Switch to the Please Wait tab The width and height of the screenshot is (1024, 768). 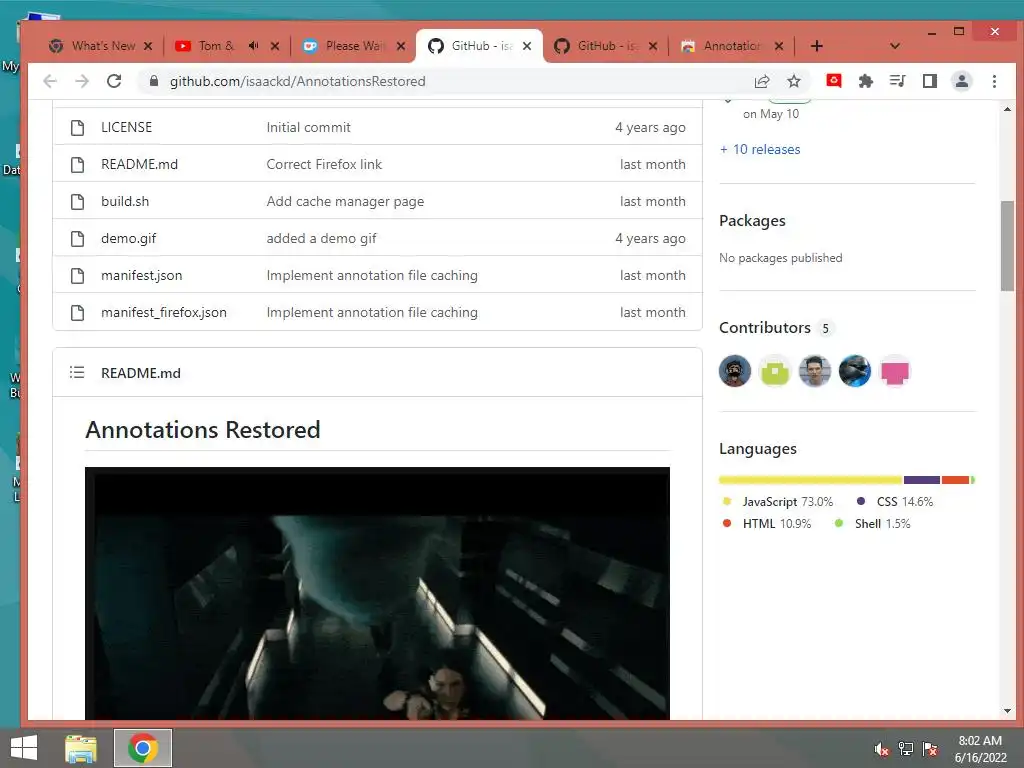point(353,46)
